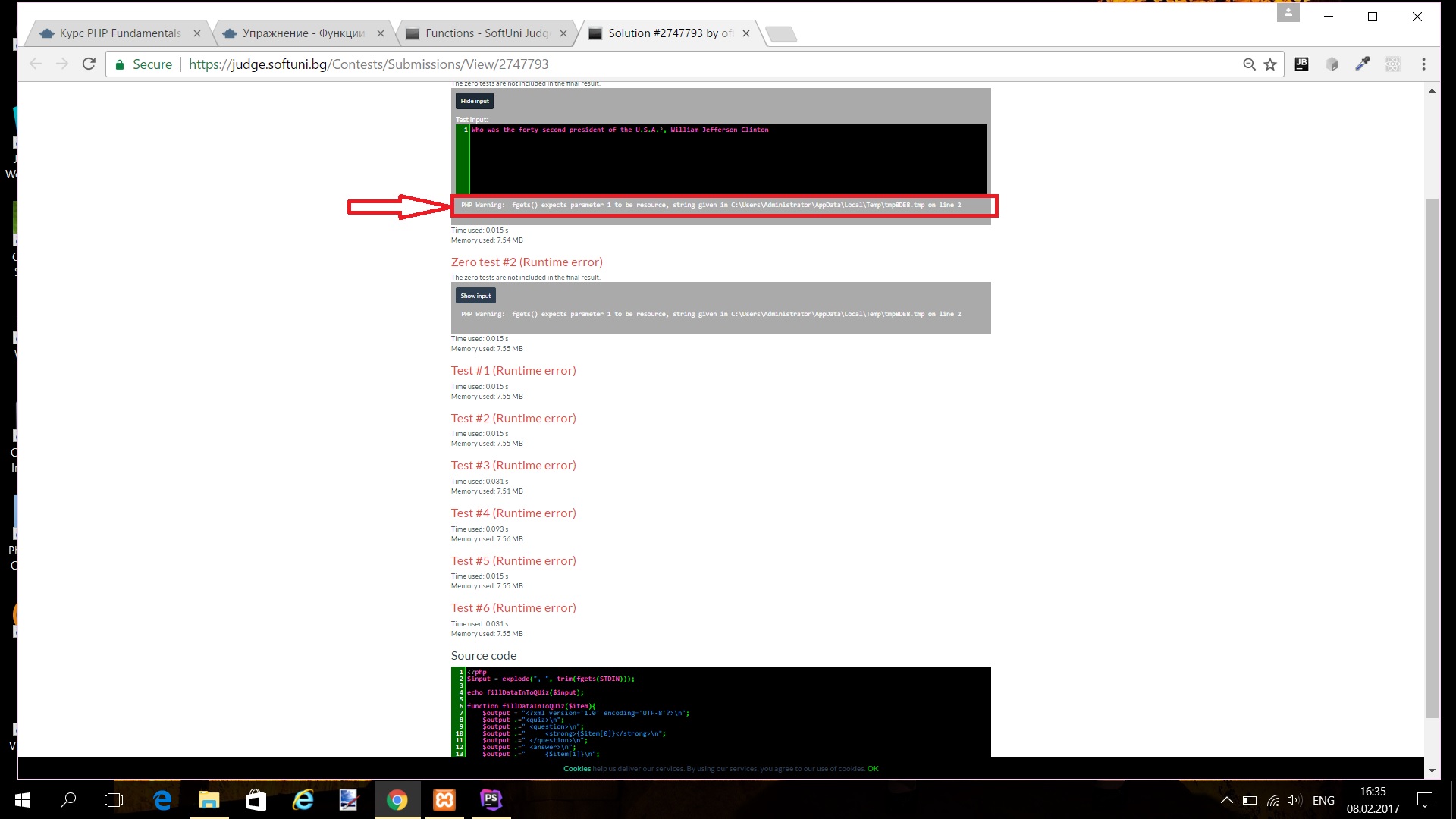The height and width of the screenshot is (819, 1456).
Task: Click the scrollbar down arrow
Action: pyautogui.click(x=1432, y=771)
